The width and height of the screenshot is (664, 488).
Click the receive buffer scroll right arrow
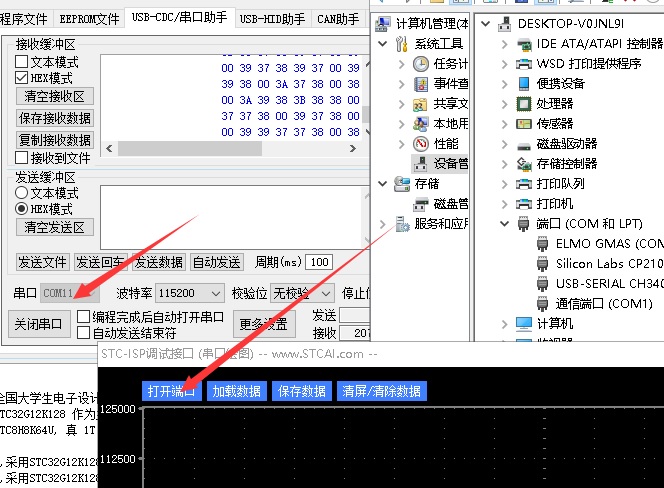353,149
